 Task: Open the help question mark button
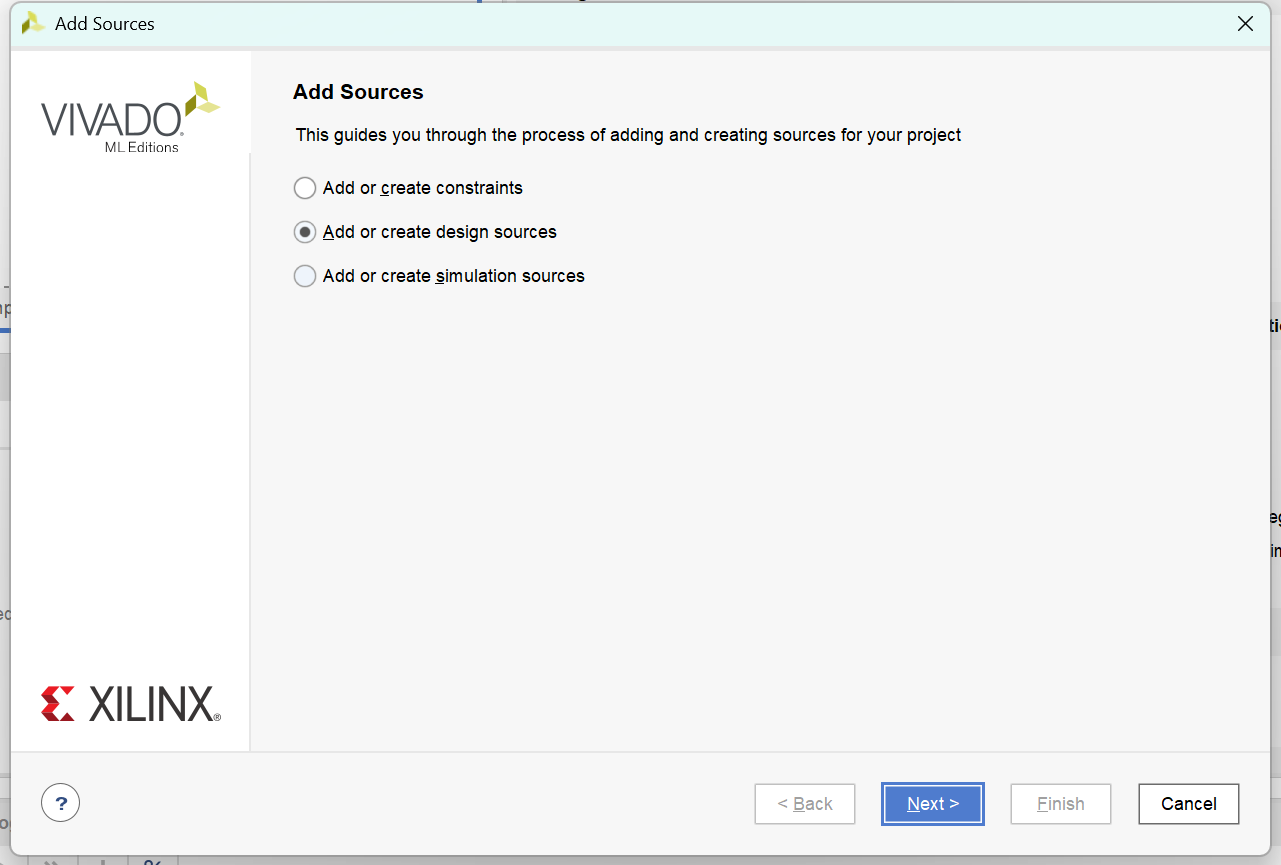60,803
